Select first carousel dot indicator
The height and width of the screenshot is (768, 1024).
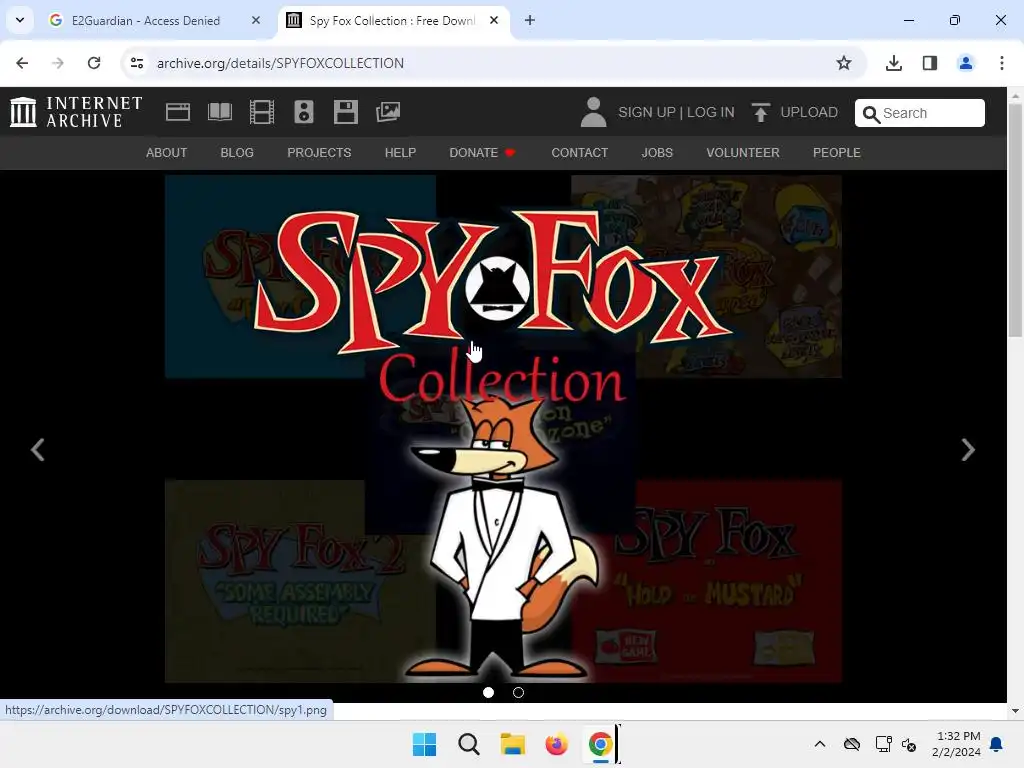tap(488, 692)
